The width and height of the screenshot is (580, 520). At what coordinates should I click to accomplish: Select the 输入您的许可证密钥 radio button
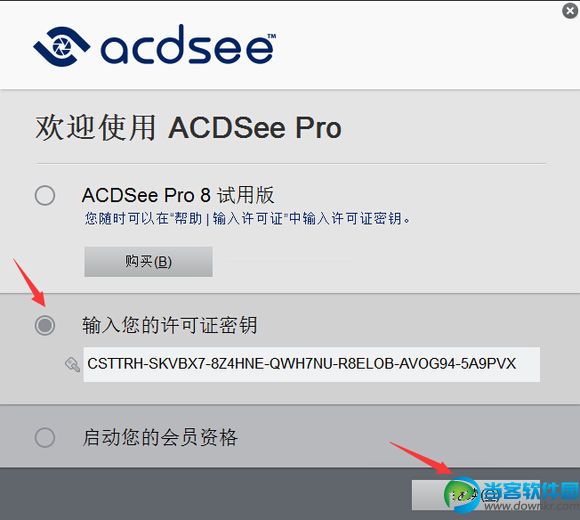click(x=45, y=325)
